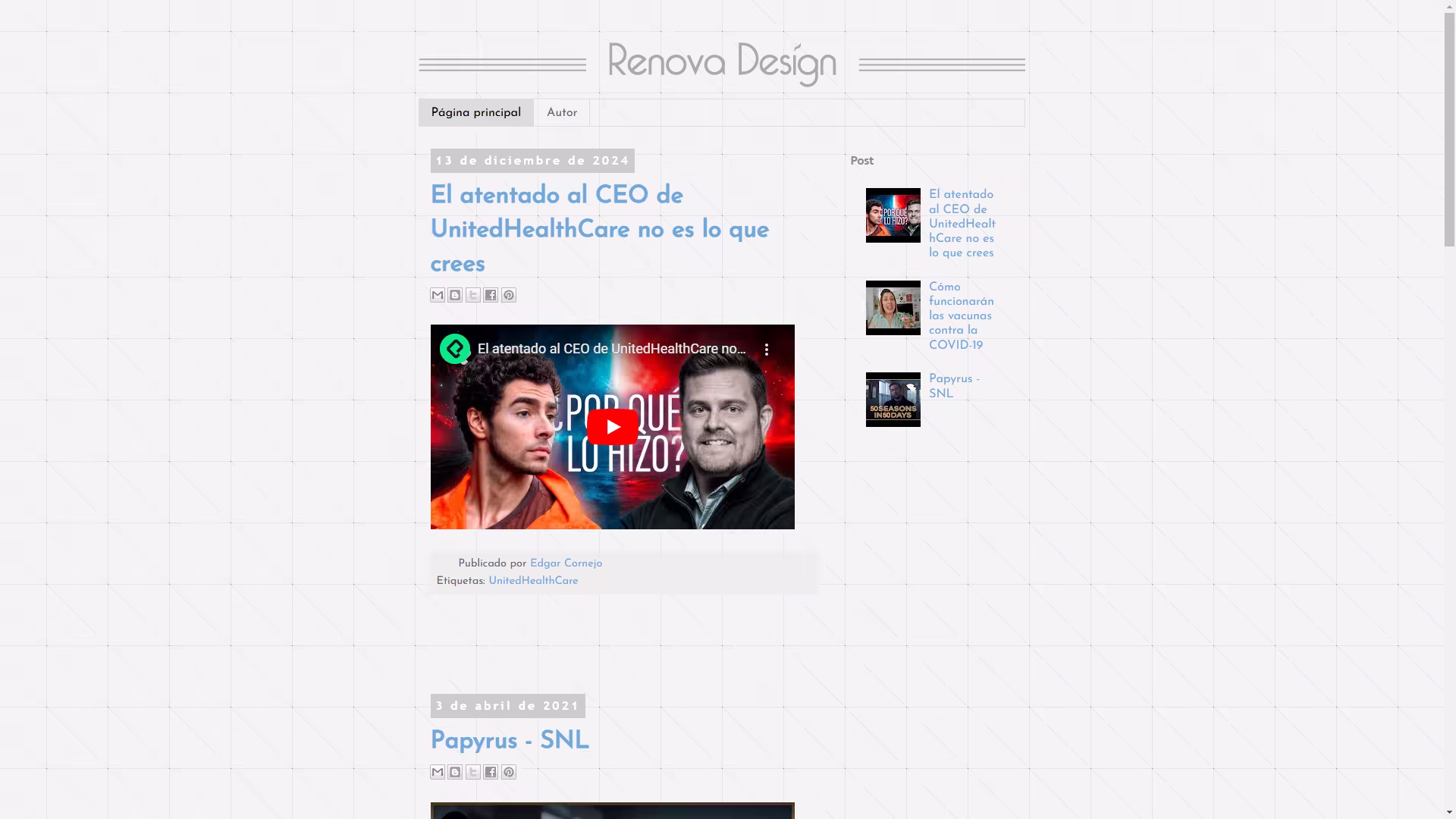Click sidebar thumbnail for Papyrus - SNL

coord(893,400)
